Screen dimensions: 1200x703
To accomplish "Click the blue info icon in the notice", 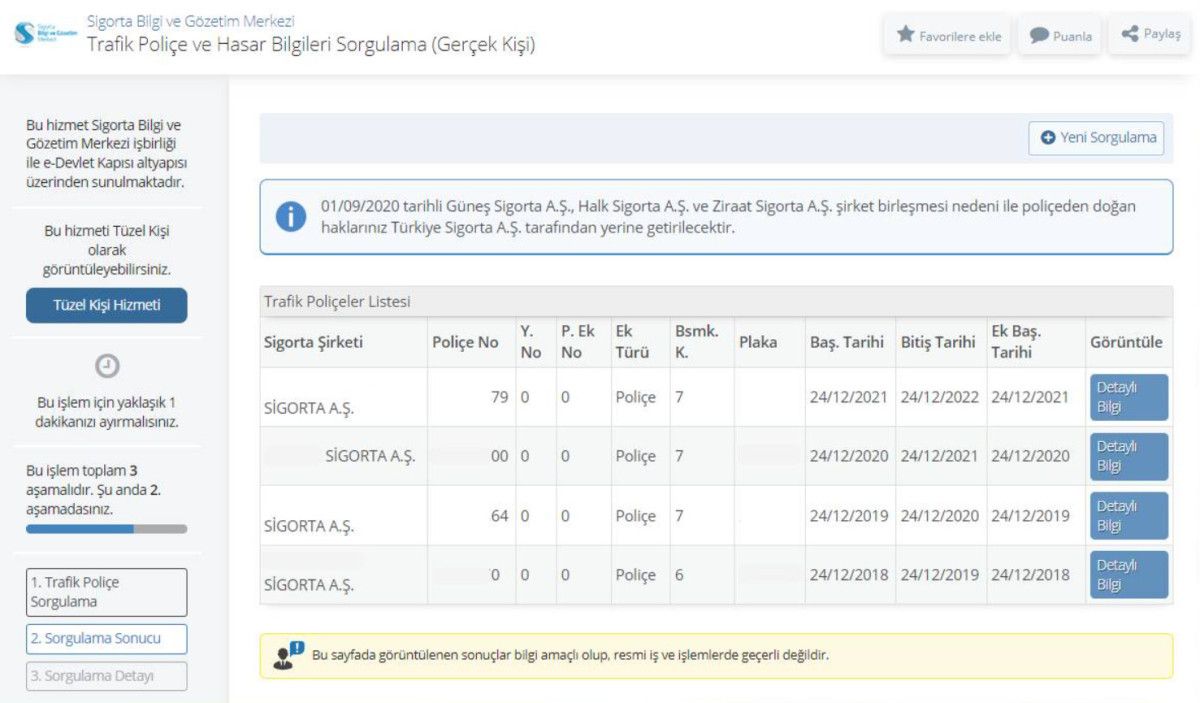I will [291, 217].
